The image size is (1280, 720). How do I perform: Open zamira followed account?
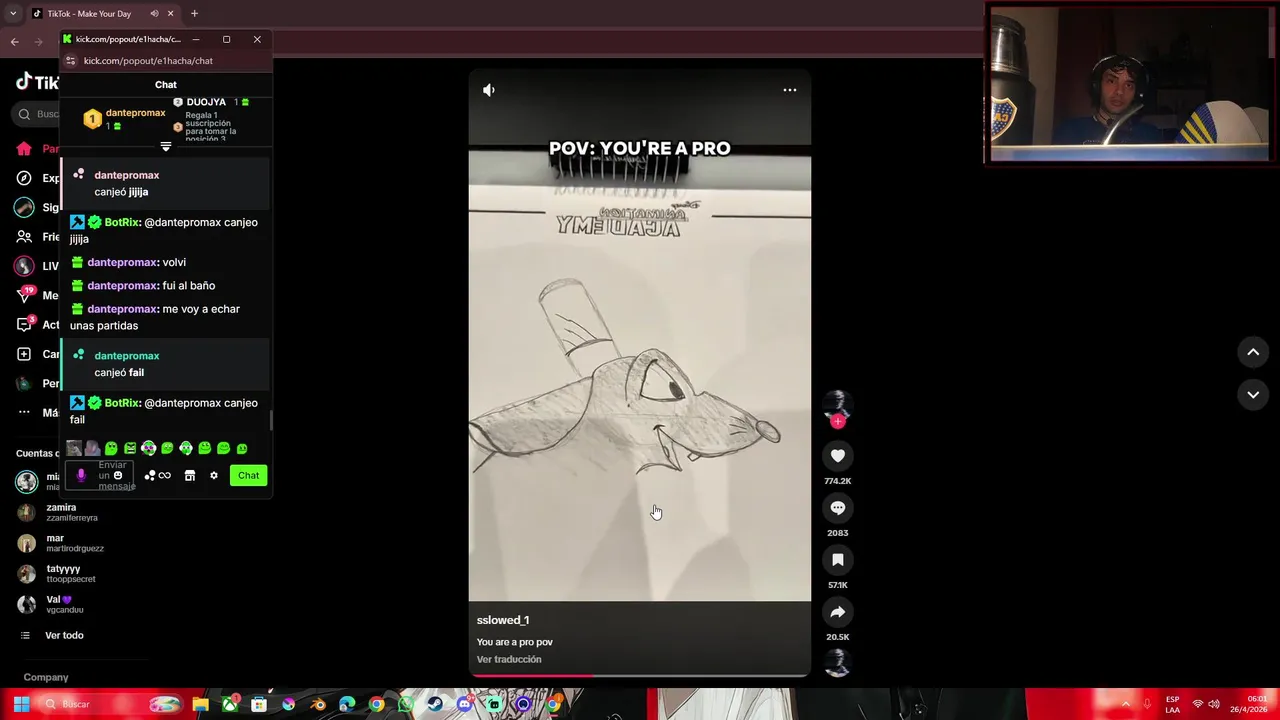click(x=60, y=512)
